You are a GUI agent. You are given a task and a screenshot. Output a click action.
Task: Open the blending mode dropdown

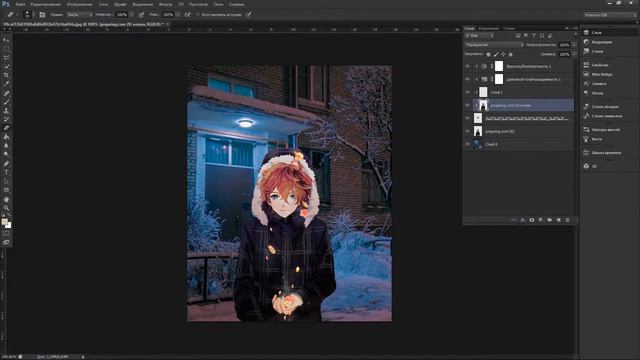(x=494, y=44)
